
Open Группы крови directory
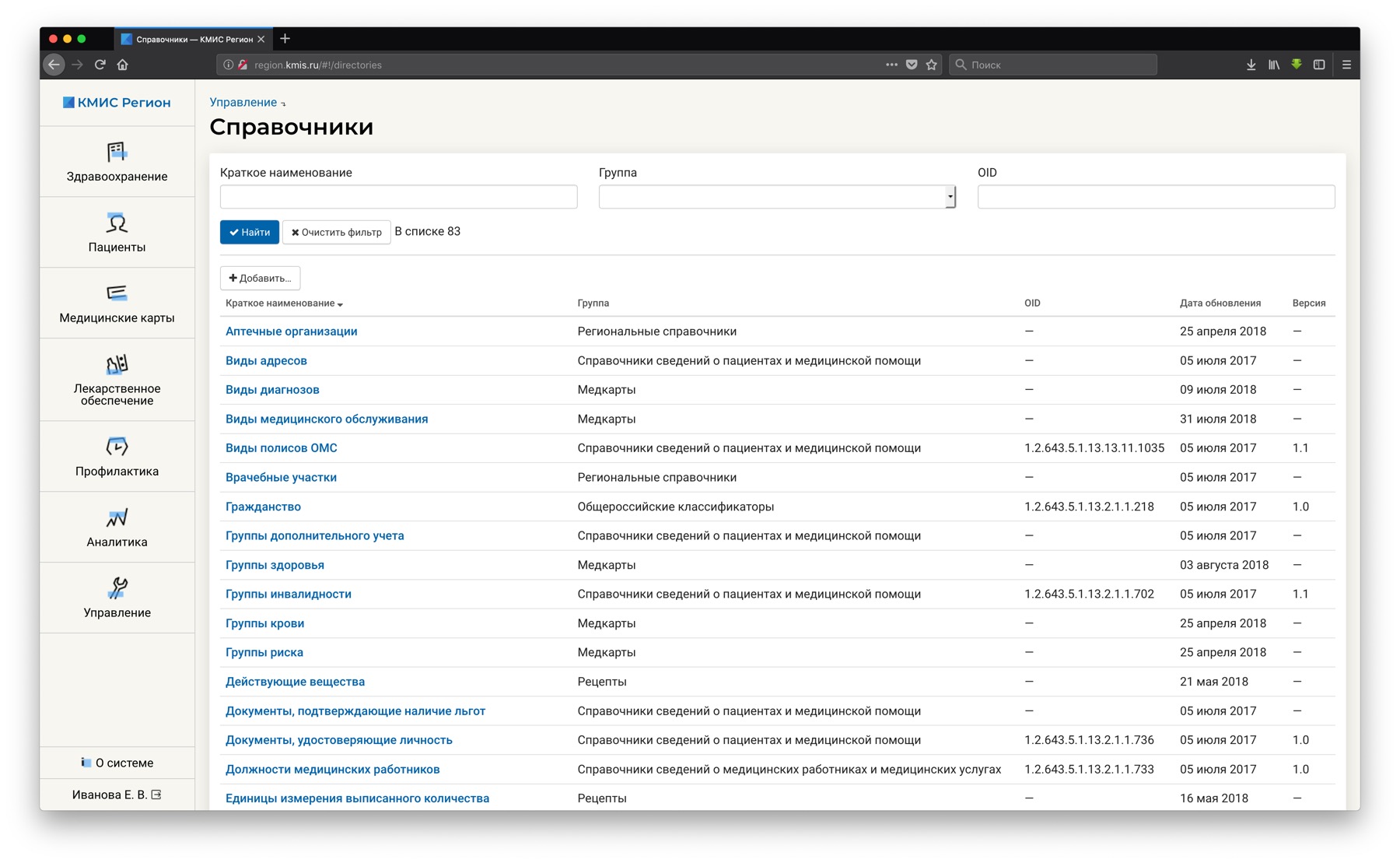(264, 623)
